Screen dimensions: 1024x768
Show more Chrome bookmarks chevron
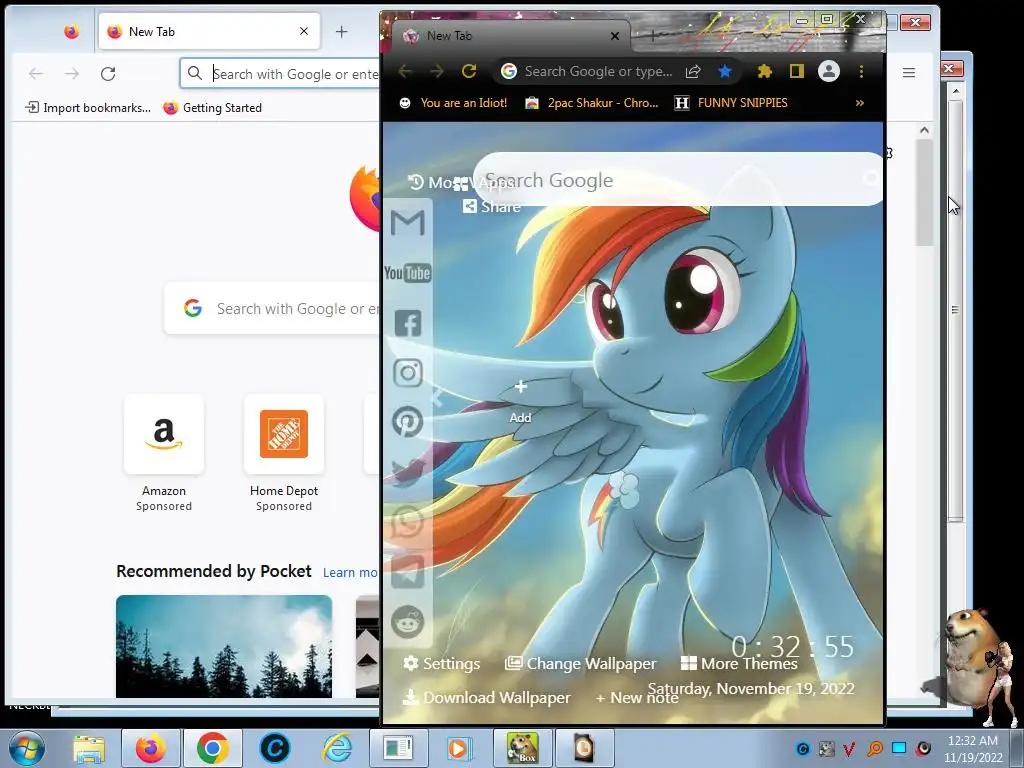(x=859, y=103)
